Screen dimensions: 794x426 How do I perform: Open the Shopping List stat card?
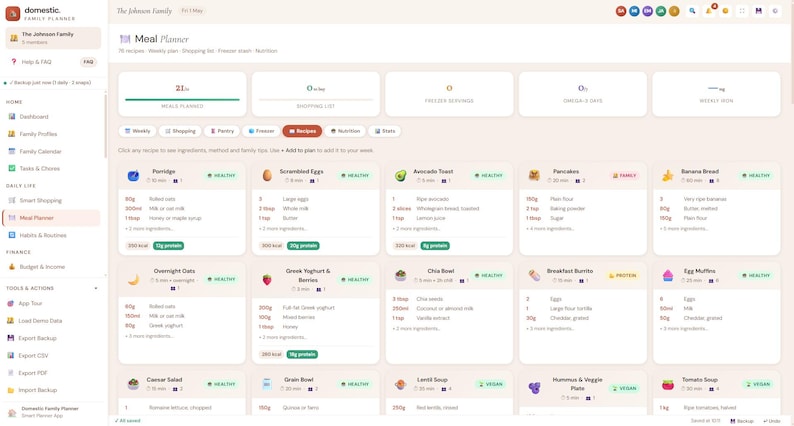click(x=315, y=94)
